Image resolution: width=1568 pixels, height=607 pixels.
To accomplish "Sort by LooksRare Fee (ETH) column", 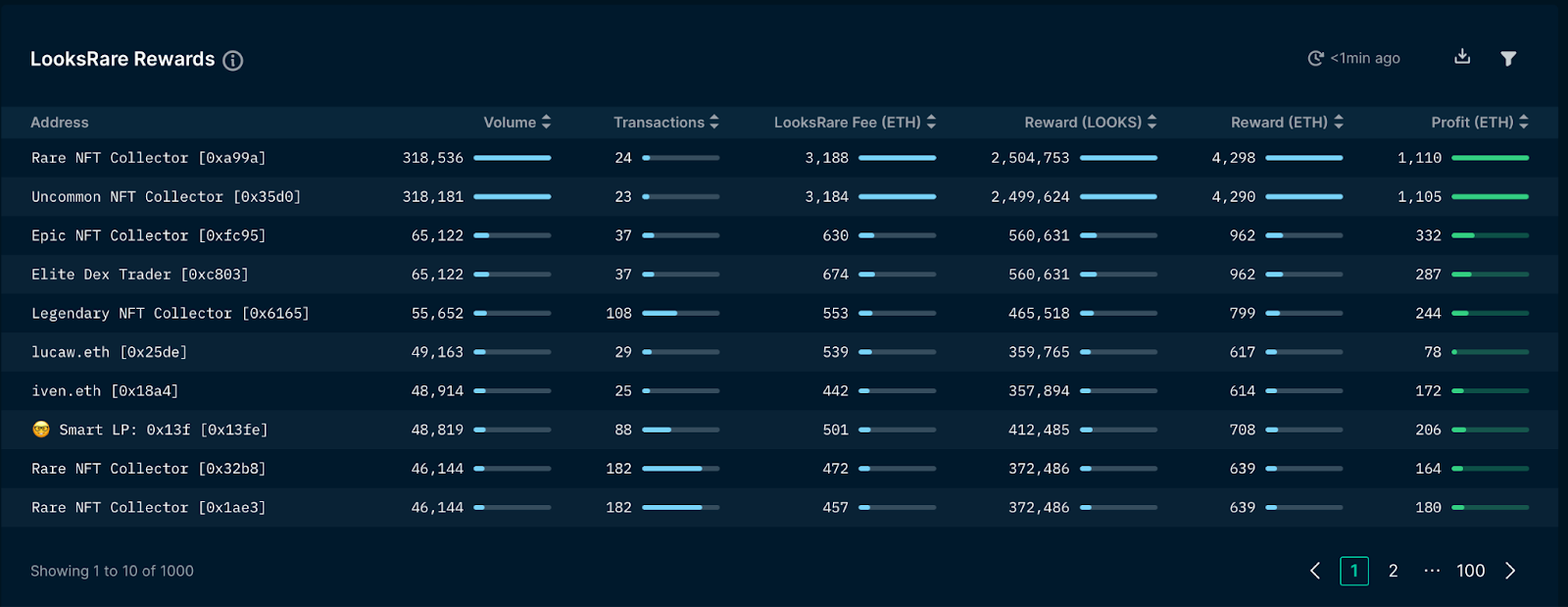I will pyautogui.click(x=856, y=123).
